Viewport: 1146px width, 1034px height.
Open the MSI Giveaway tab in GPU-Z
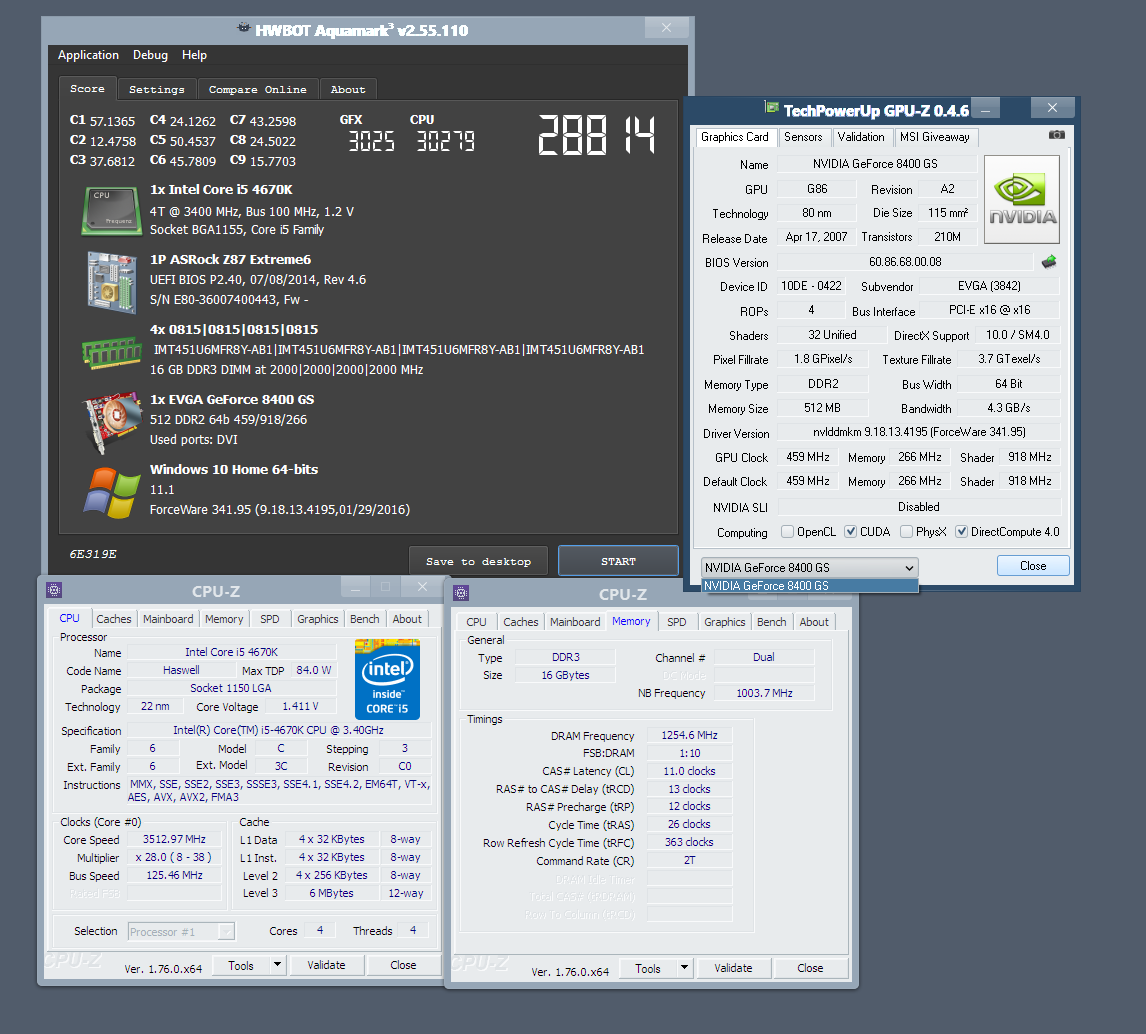pyautogui.click(x=936, y=137)
